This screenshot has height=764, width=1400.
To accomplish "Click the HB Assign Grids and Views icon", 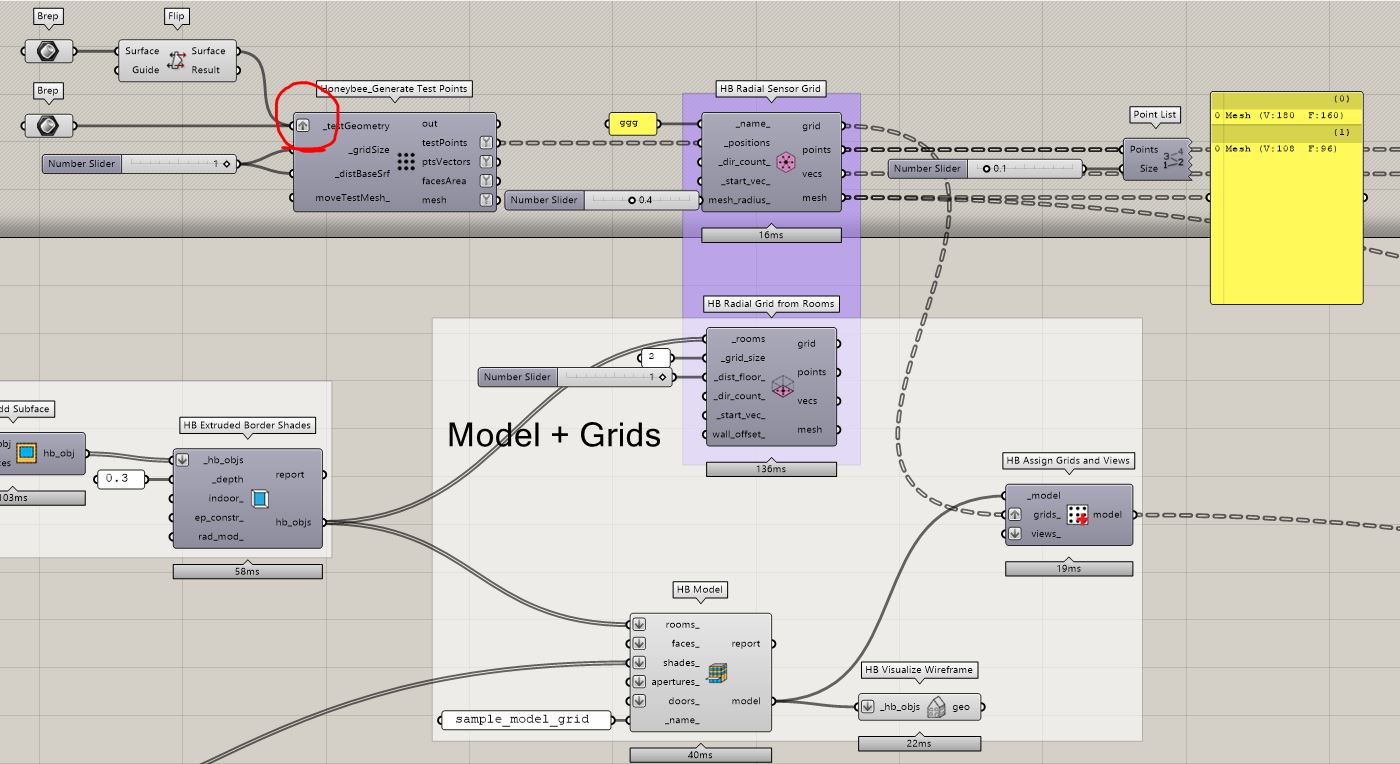I will pyautogui.click(x=1077, y=515).
